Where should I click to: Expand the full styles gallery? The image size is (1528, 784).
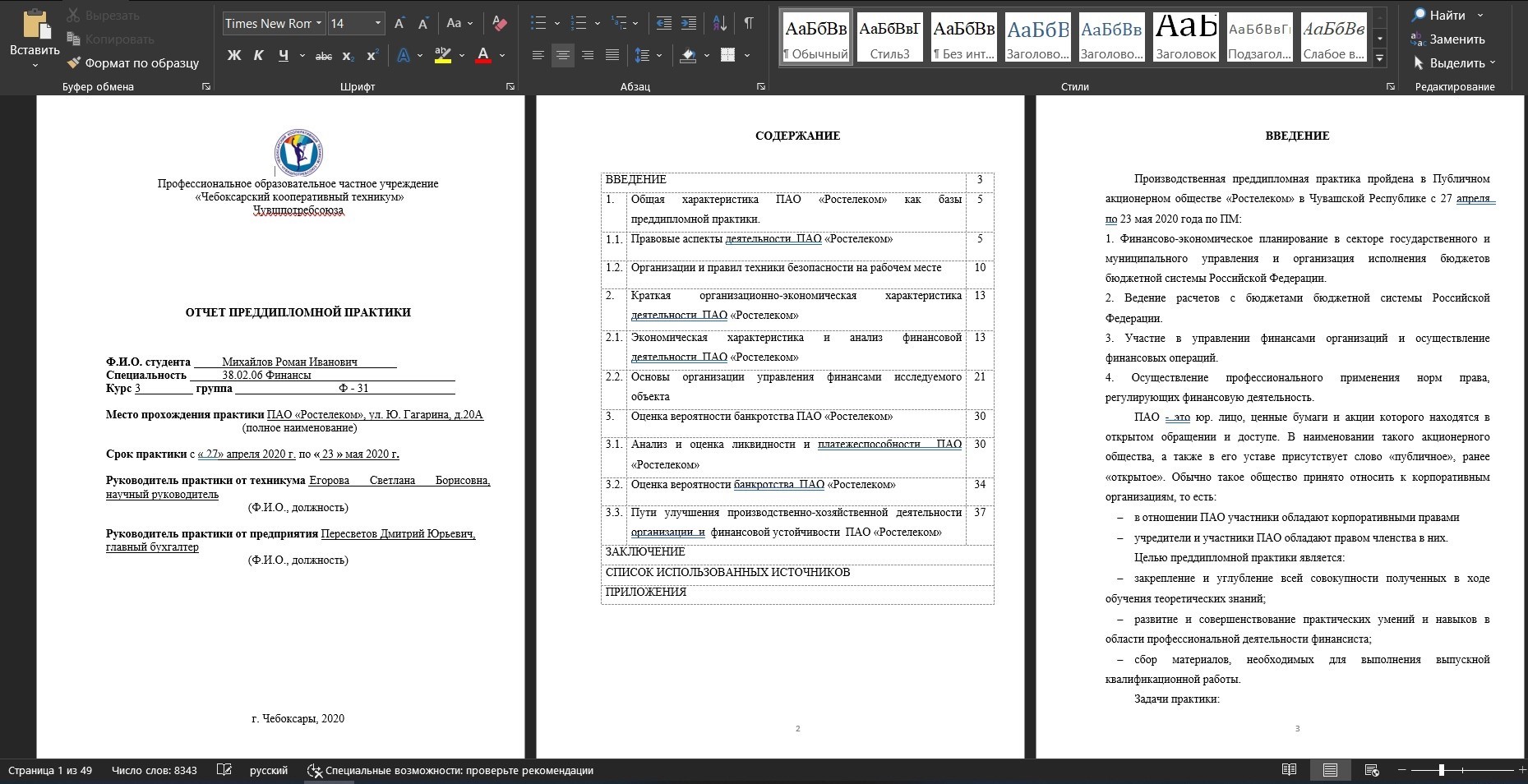point(1379,58)
